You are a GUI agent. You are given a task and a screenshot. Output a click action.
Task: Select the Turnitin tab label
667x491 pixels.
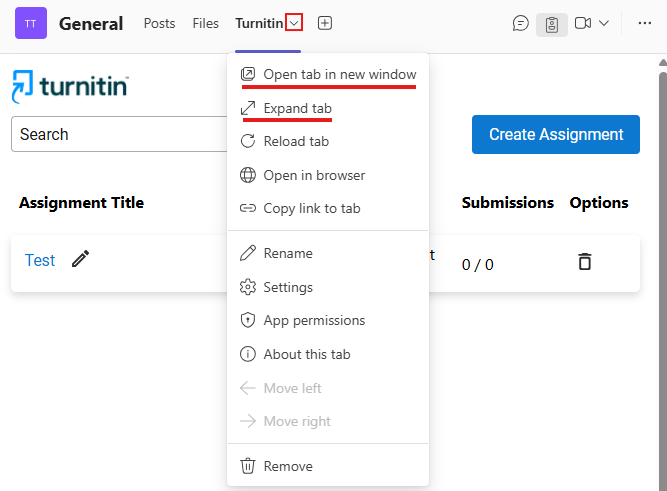tap(259, 23)
